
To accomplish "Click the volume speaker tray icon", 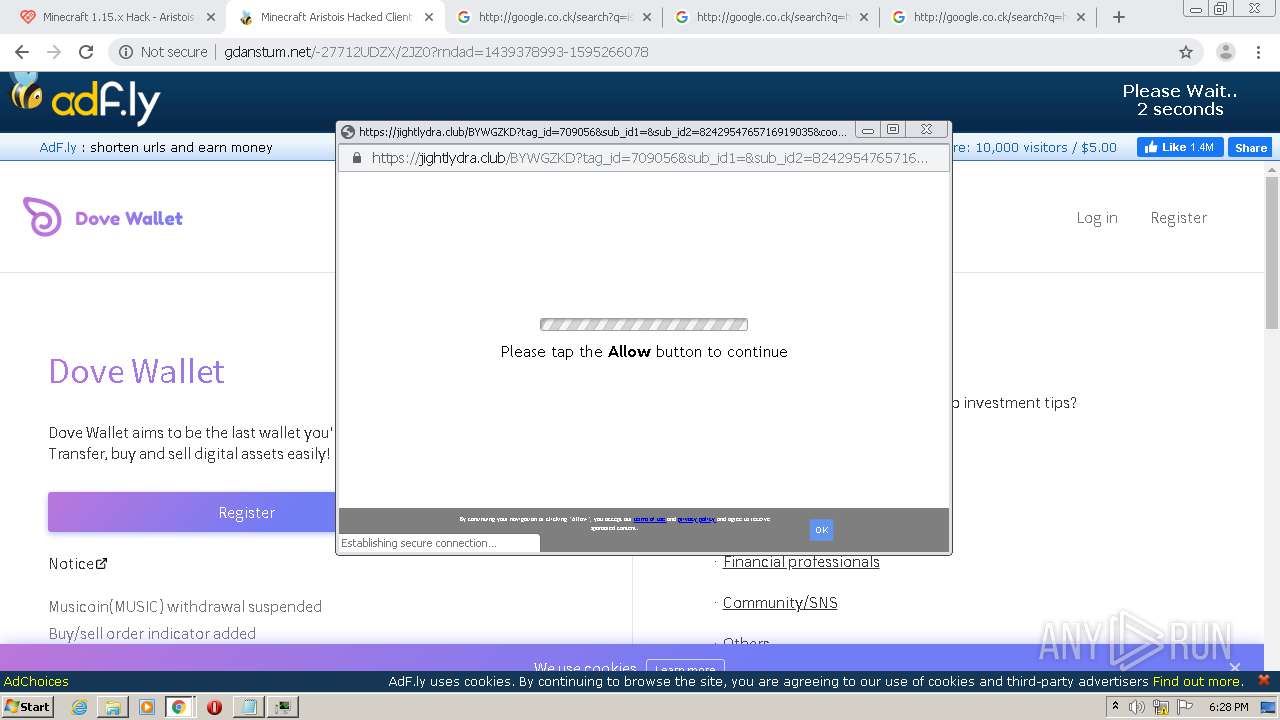I will [x=1137, y=706].
